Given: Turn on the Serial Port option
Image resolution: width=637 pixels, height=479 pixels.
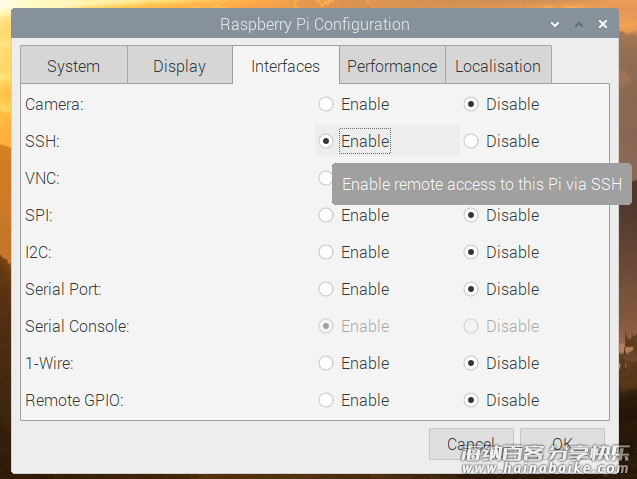Looking at the screenshot, I should pyautogui.click(x=326, y=289).
